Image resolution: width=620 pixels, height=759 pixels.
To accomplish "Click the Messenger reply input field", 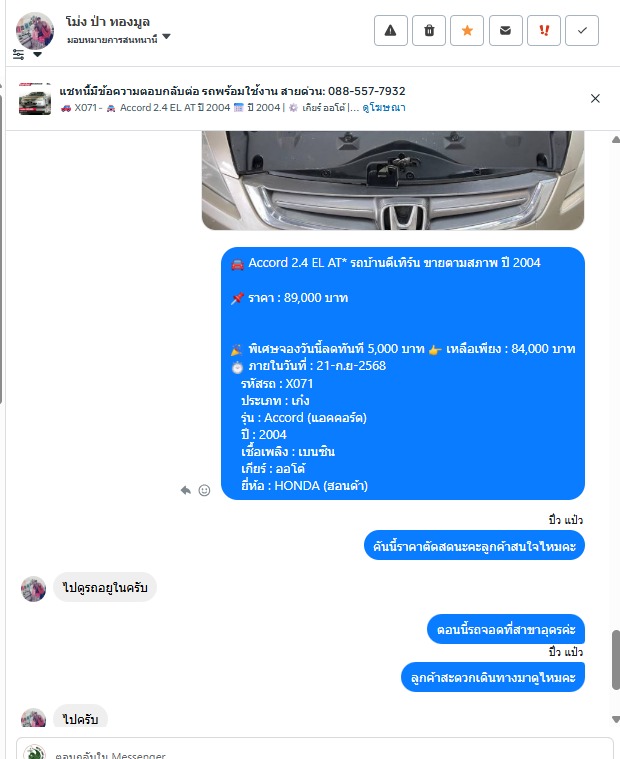I will pyautogui.click(x=315, y=749).
